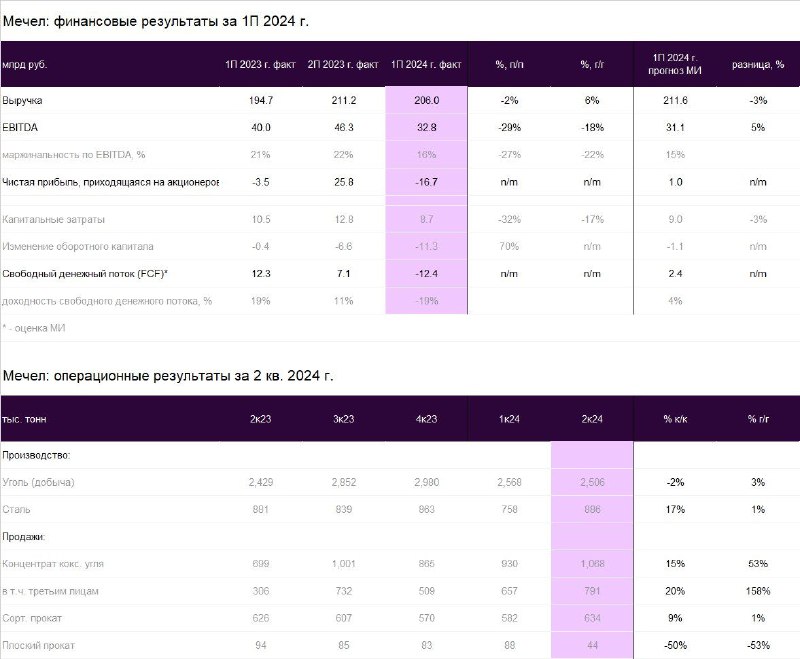Select 'доходность свободного денежного потока, %' label
The height and width of the screenshot is (659, 800).
point(107,301)
